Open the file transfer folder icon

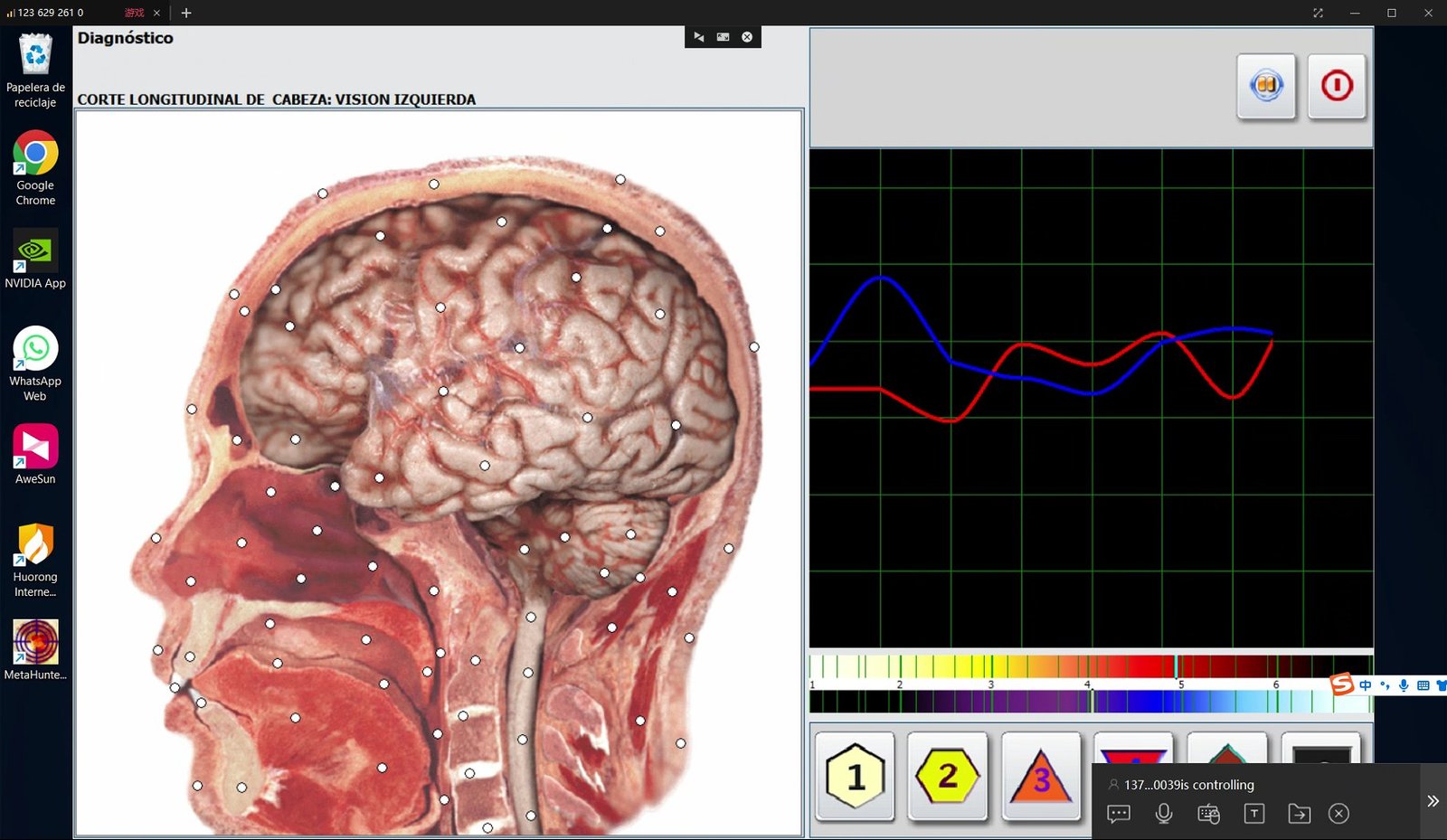tap(1299, 814)
